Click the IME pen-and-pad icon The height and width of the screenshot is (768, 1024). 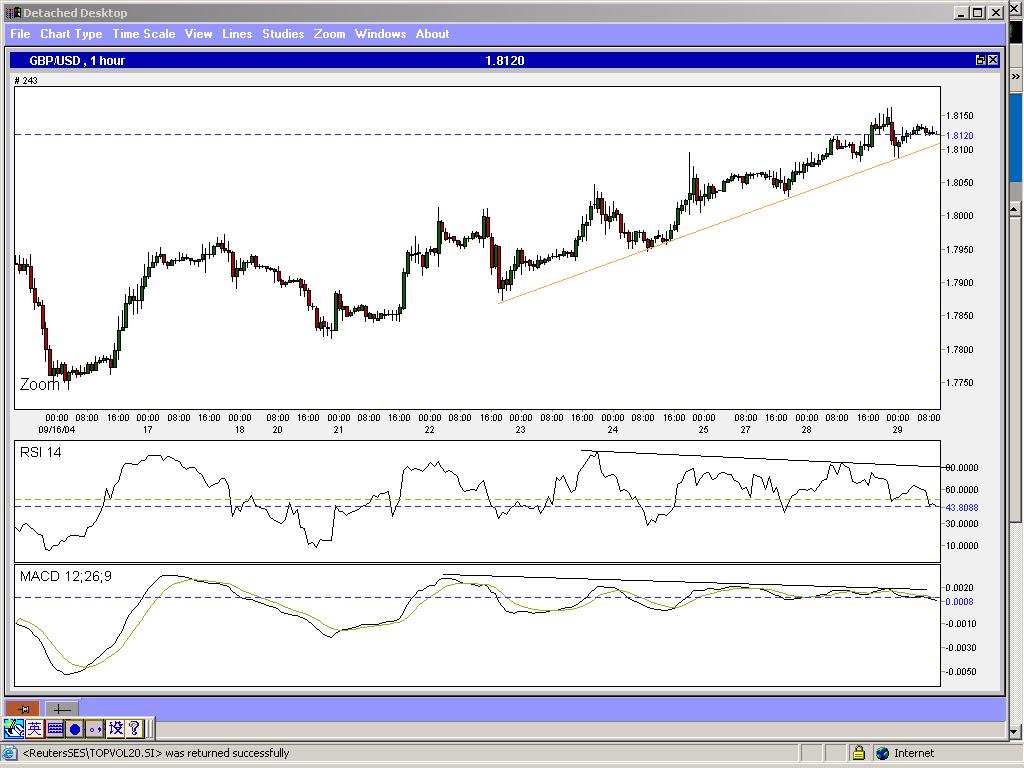pos(14,728)
